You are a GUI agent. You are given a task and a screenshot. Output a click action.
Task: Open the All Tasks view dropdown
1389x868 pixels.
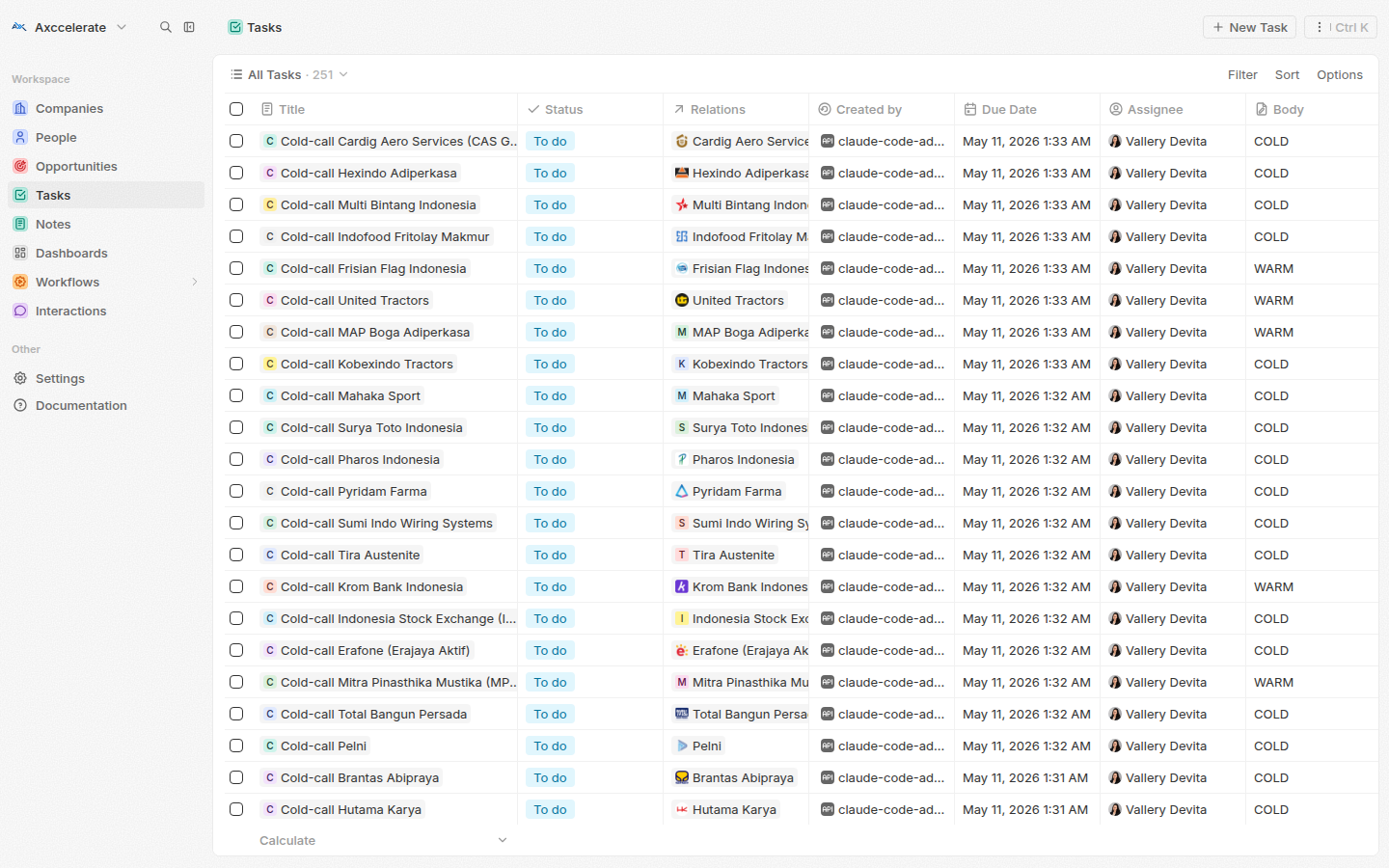click(x=288, y=74)
